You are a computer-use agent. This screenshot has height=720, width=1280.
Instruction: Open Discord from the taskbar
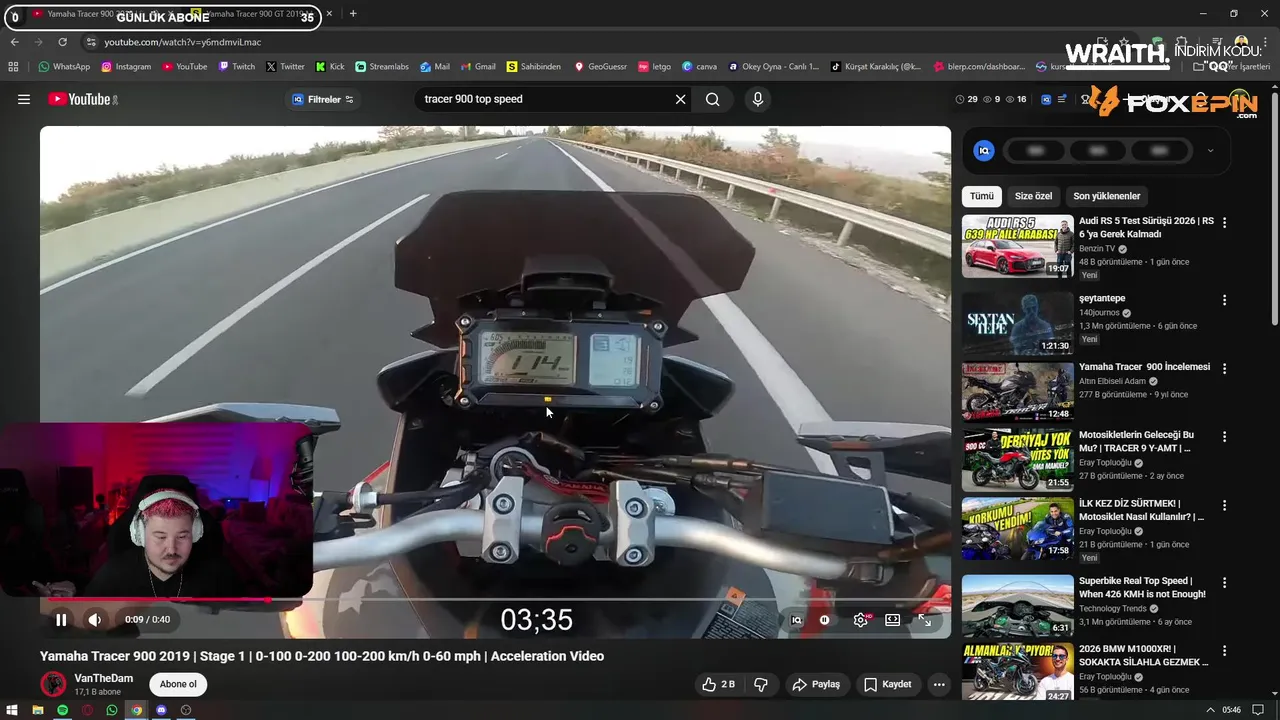click(x=161, y=710)
